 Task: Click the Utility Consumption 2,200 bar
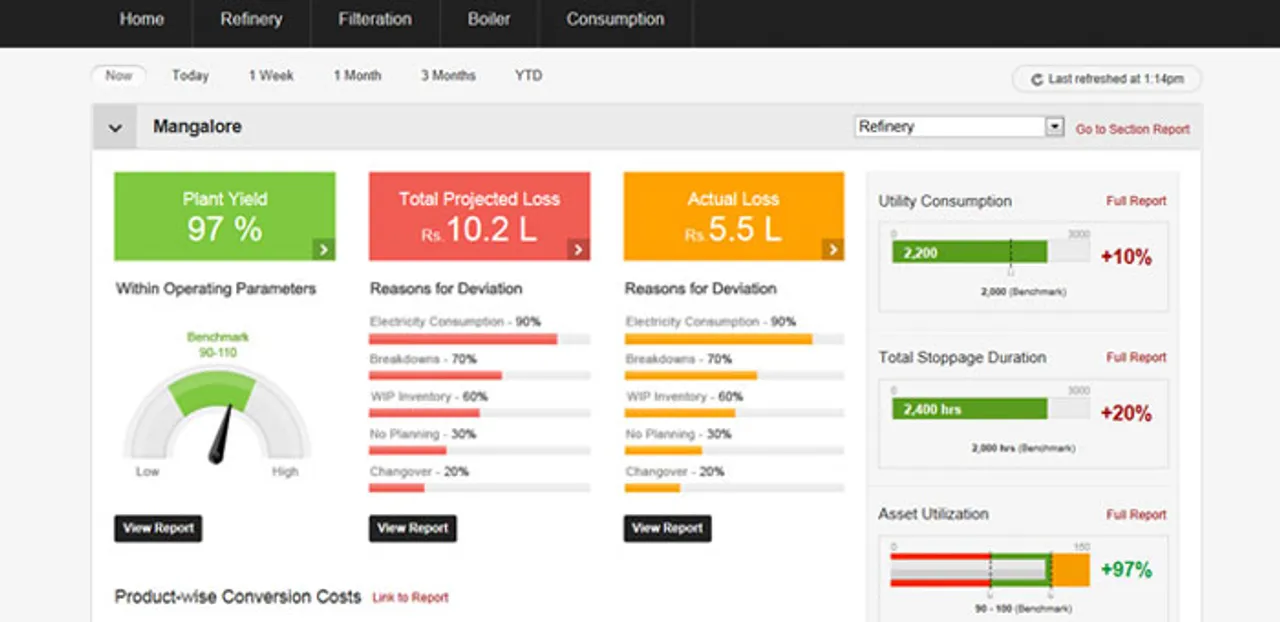tap(969, 252)
